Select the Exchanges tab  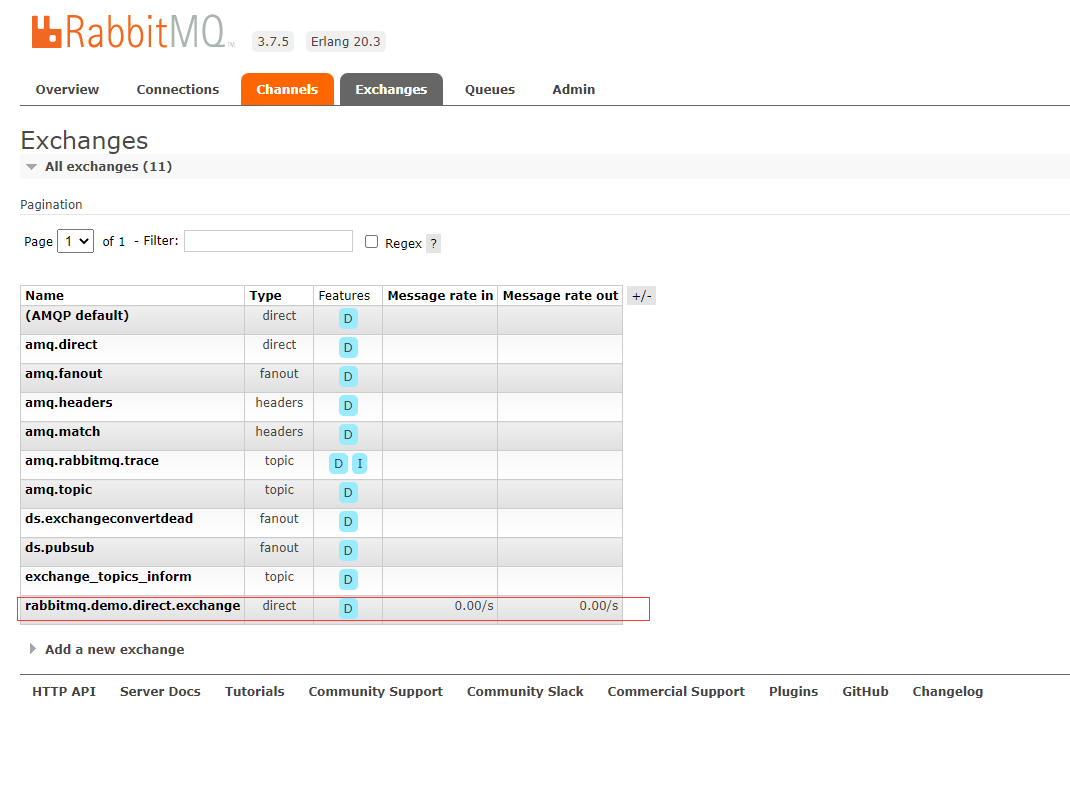391,89
